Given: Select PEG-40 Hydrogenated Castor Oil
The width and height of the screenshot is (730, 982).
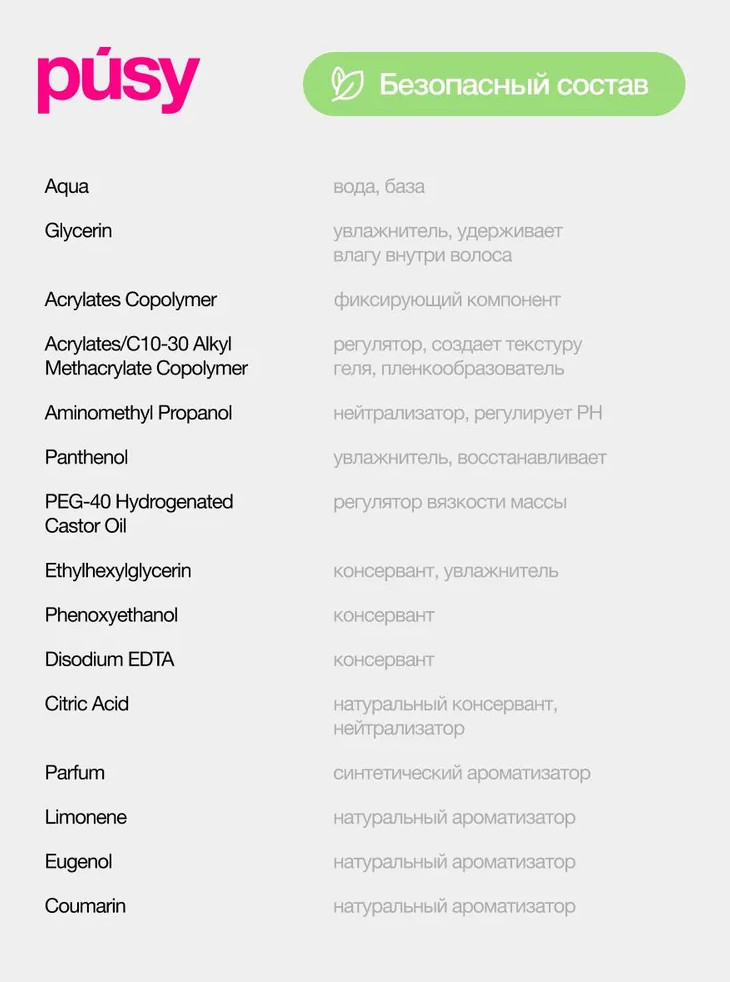Looking at the screenshot, I should point(139,514).
